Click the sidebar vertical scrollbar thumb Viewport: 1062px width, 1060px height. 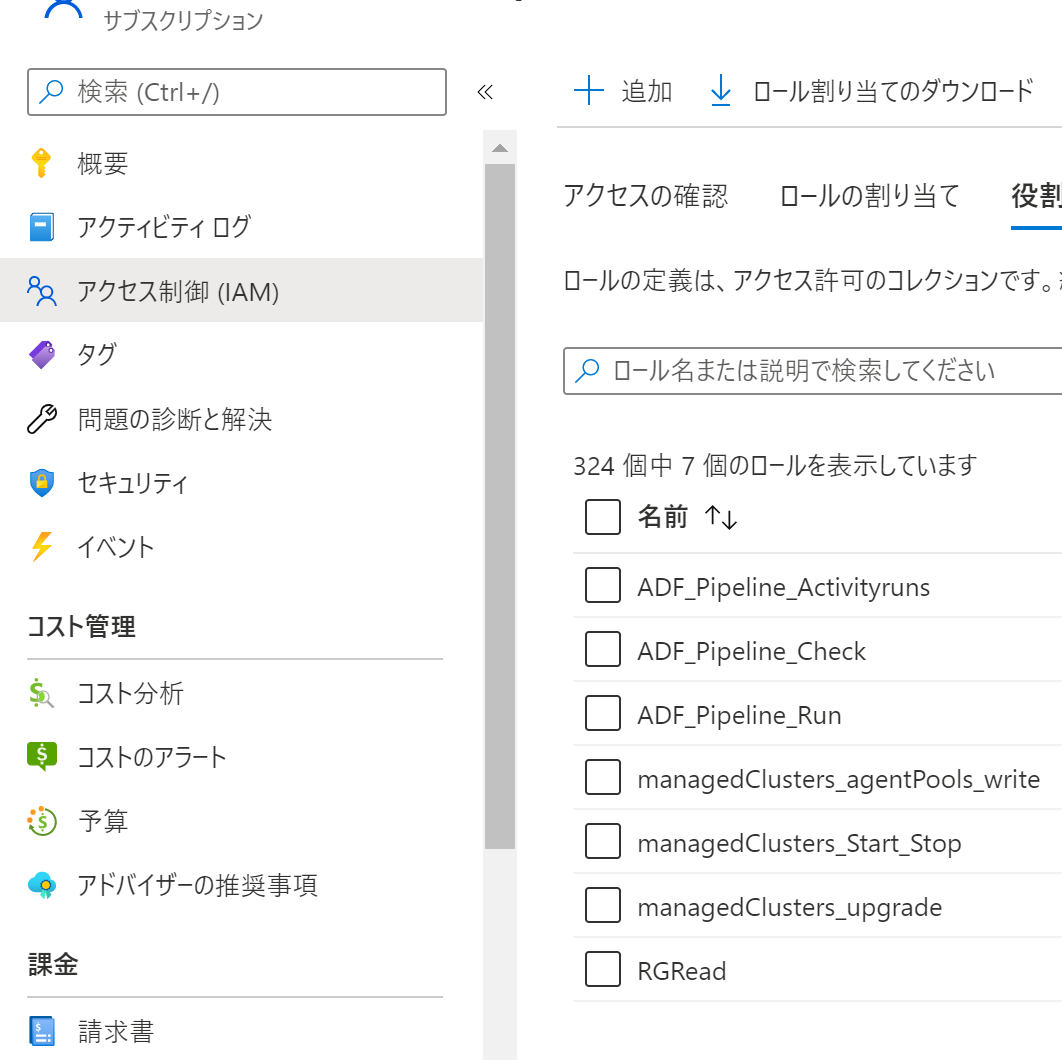(500, 506)
